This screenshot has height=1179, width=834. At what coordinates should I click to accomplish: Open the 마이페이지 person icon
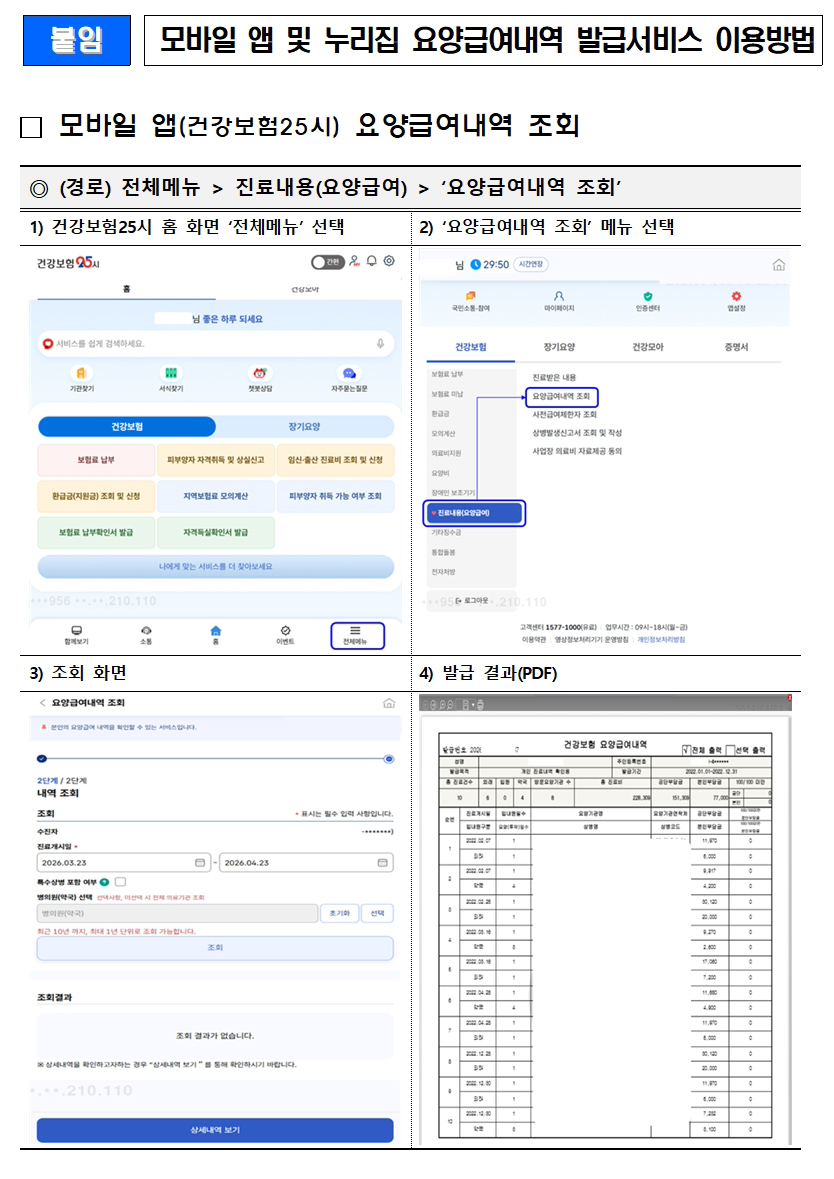coord(559,296)
